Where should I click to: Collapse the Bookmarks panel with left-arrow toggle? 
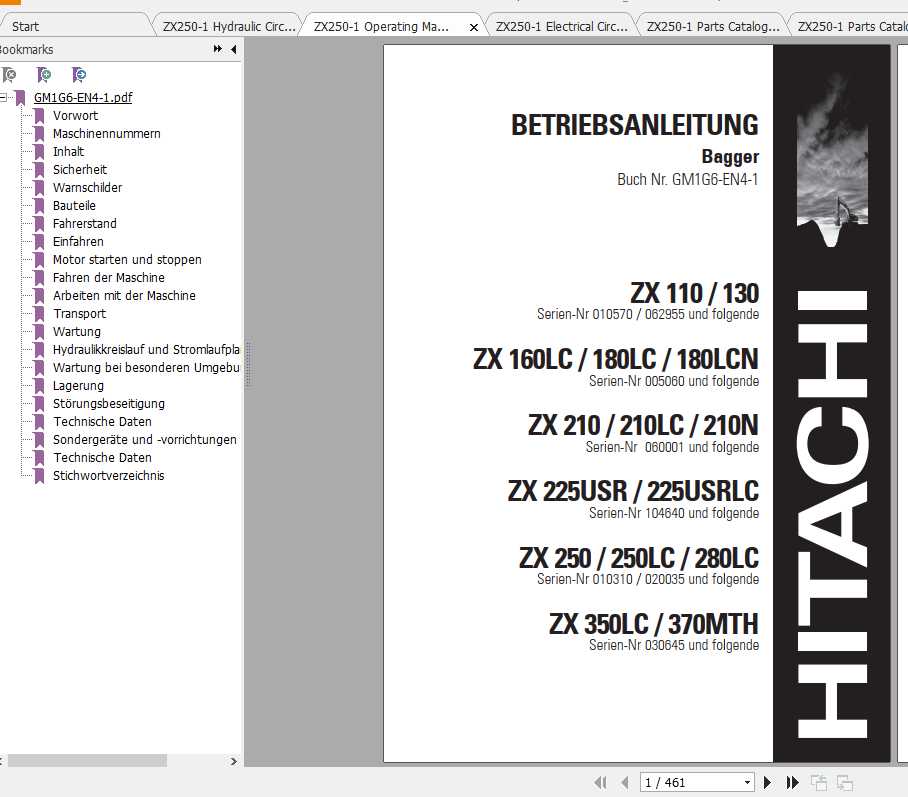(233, 48)
